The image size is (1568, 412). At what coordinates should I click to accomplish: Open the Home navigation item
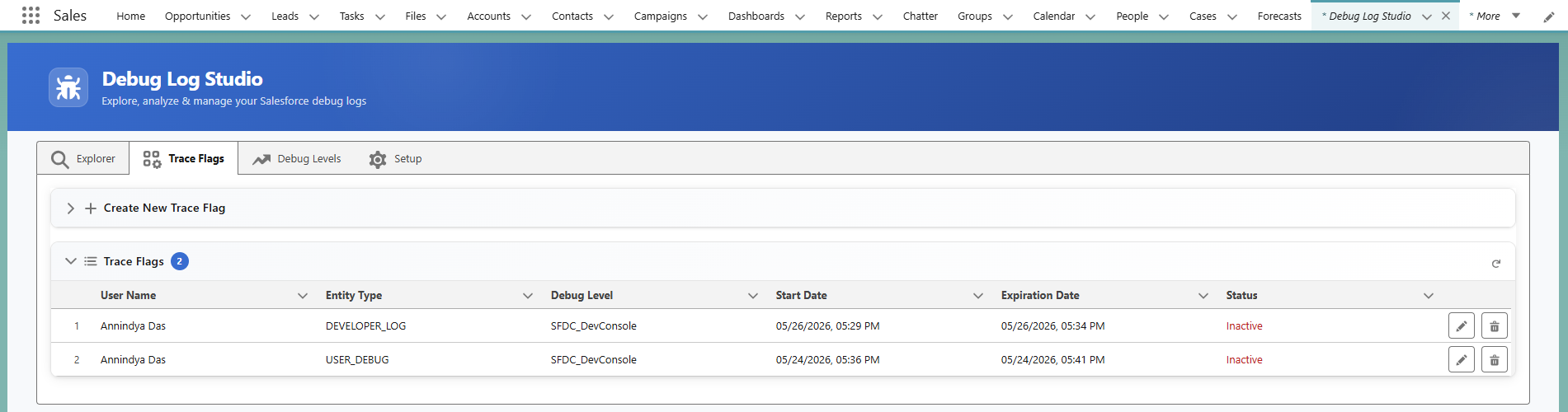point(131,16)
